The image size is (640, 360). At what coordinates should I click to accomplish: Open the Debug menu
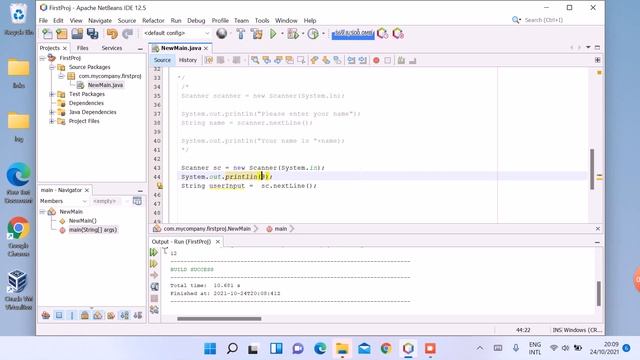point(196,20)
